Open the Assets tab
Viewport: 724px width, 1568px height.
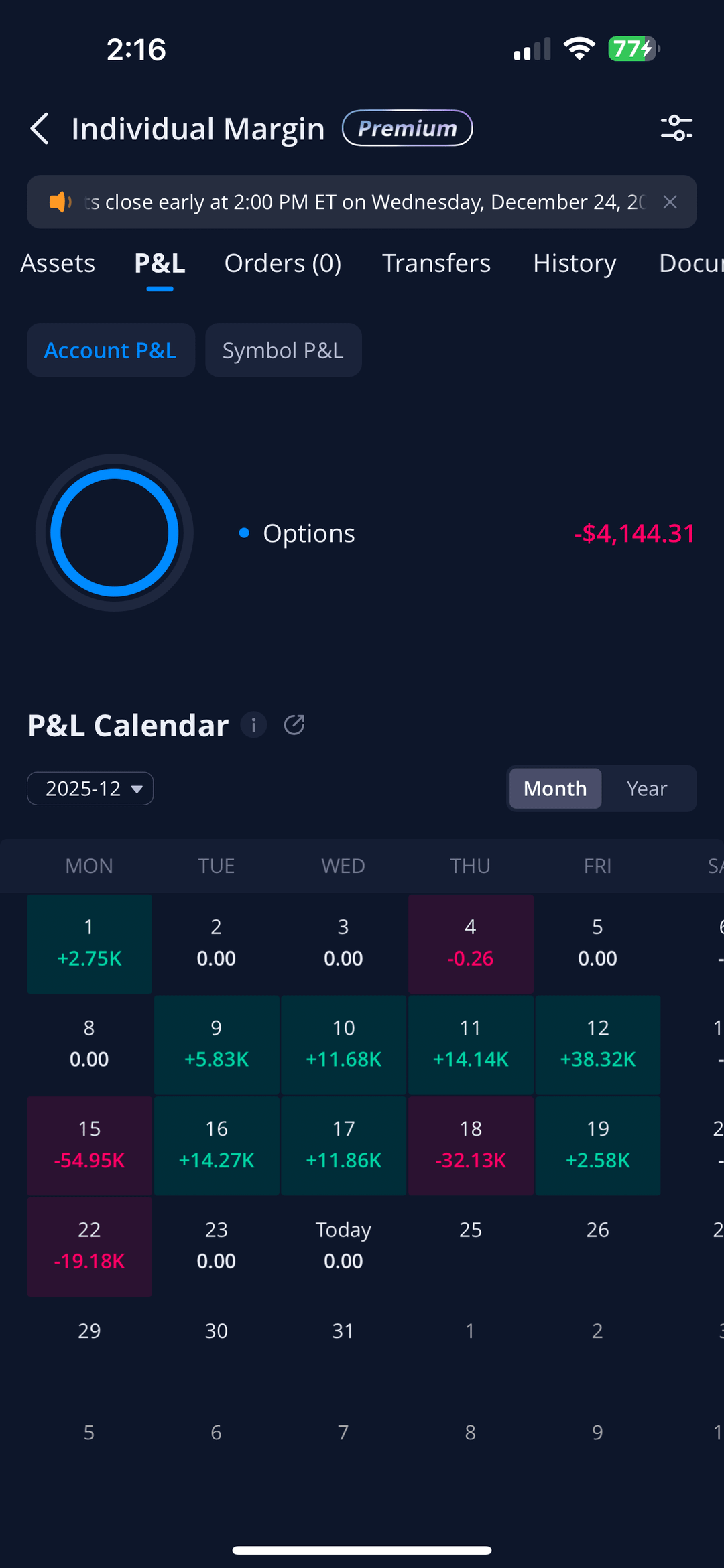tap(58, 263)
